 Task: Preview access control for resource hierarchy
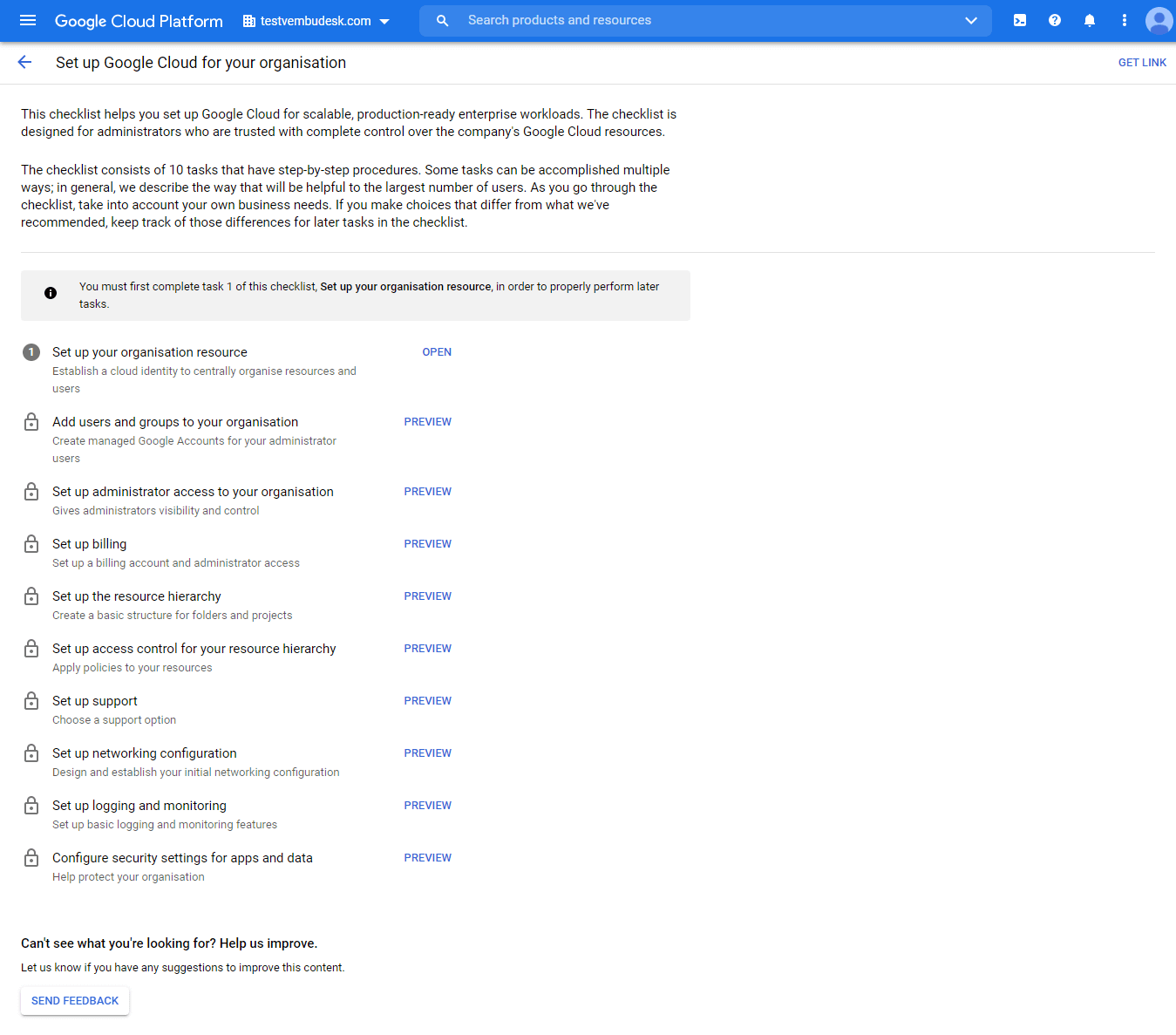click(427, 649)
